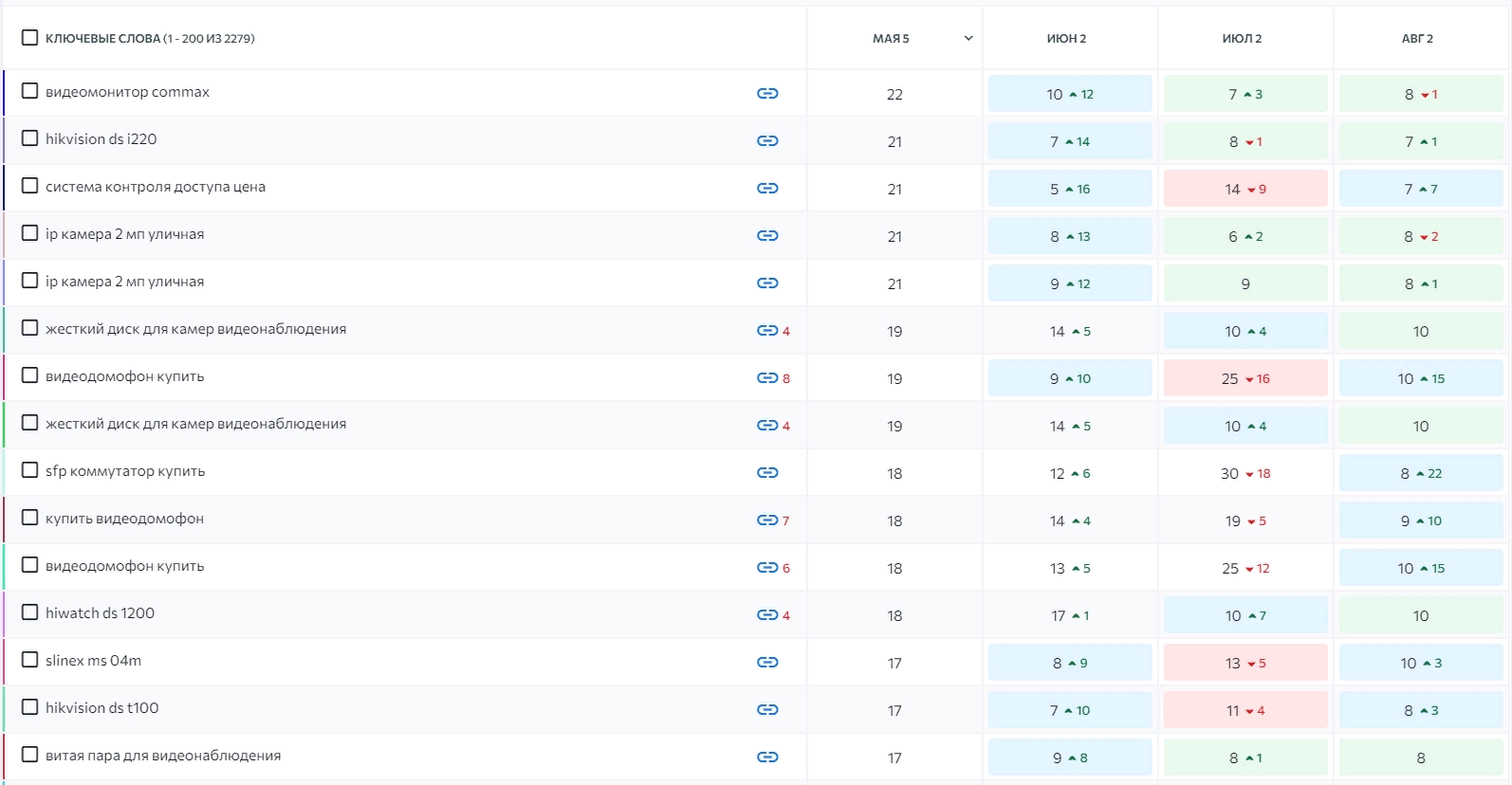Open keyword hikvision ds i220
This screenshot has height=785, width=1512.
pos(101,139)
